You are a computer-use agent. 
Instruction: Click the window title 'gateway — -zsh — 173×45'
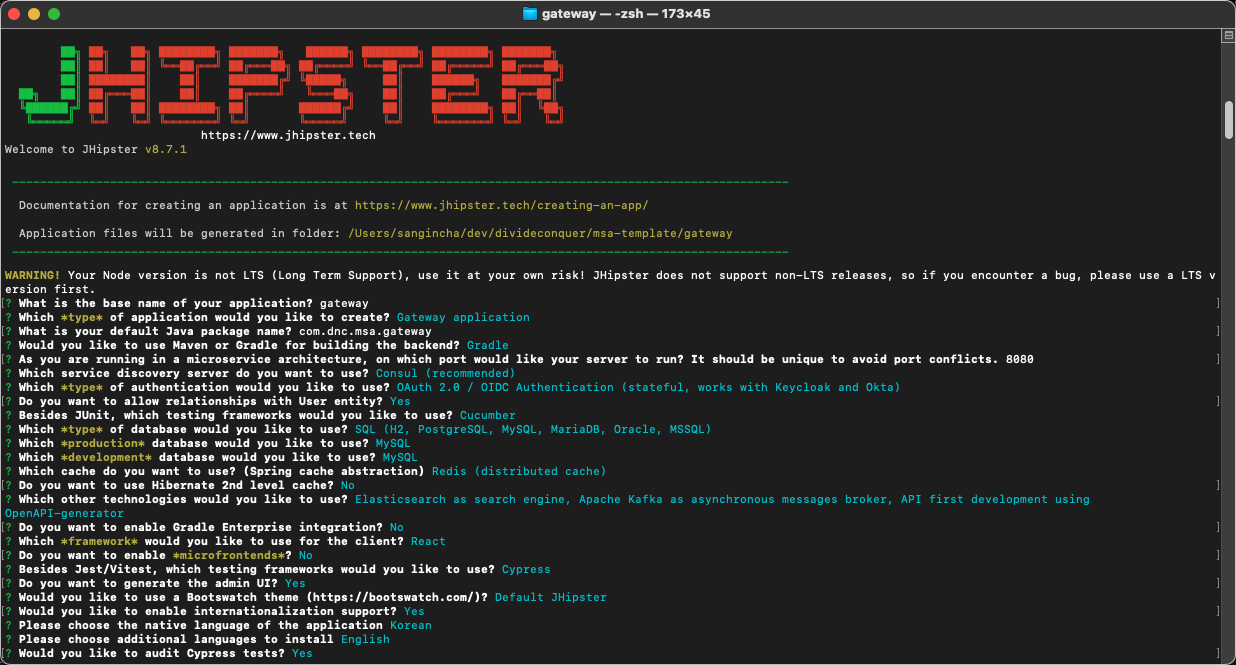pyautogui.click(x=626, y=14)
